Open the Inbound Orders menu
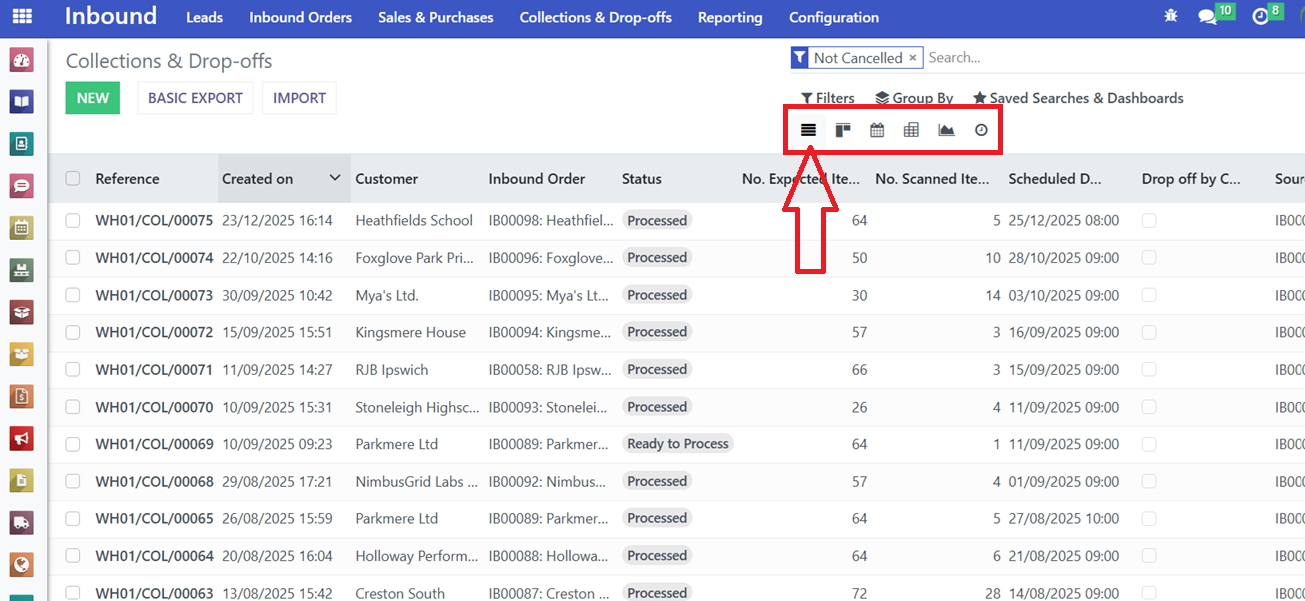1305x601 pixels. tap(300, 17)
